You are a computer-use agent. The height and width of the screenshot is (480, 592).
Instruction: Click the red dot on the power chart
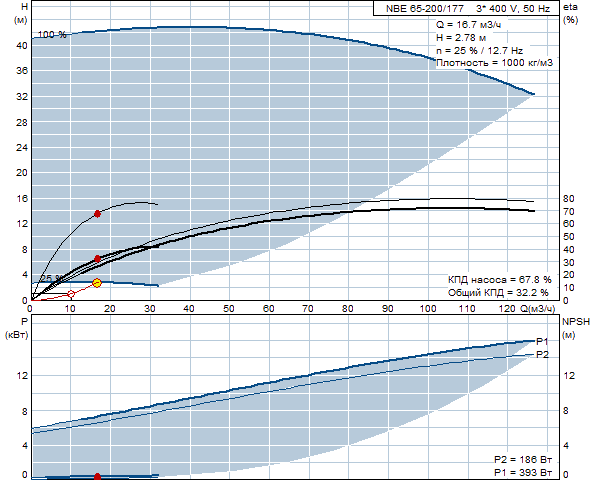(97, 477)
